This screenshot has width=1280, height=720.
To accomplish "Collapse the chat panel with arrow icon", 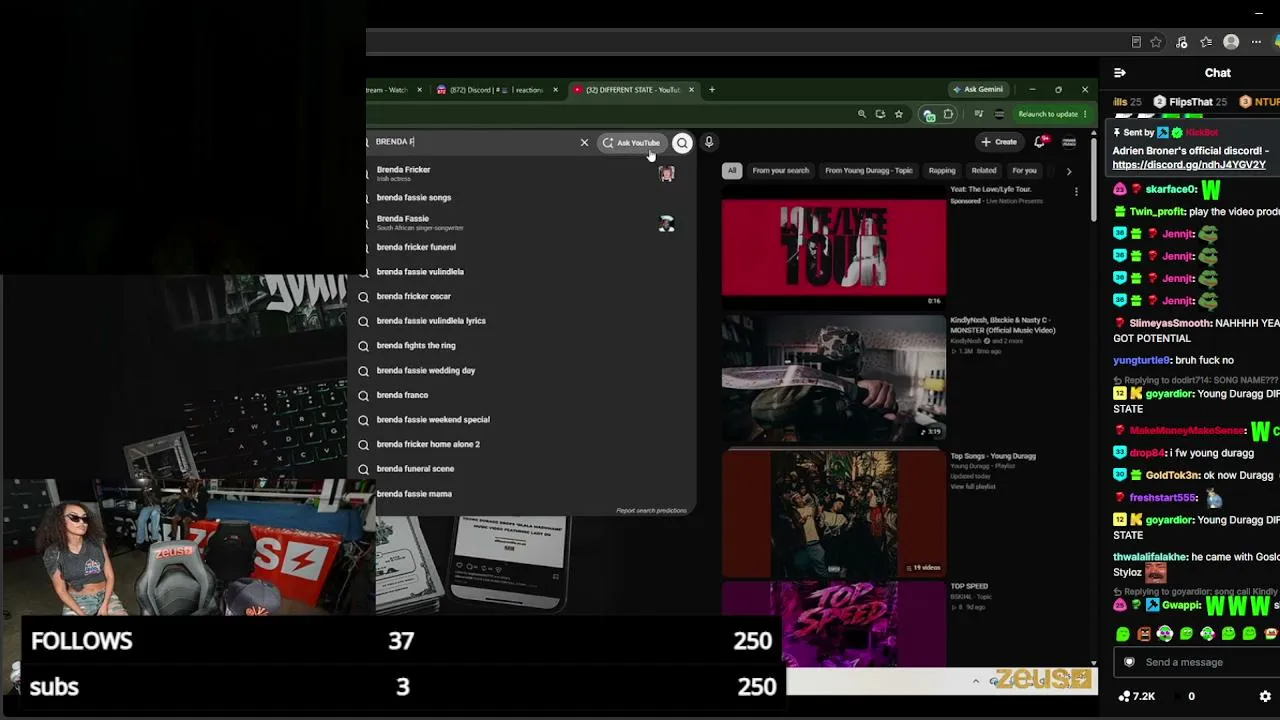I will coord(1119,73).
